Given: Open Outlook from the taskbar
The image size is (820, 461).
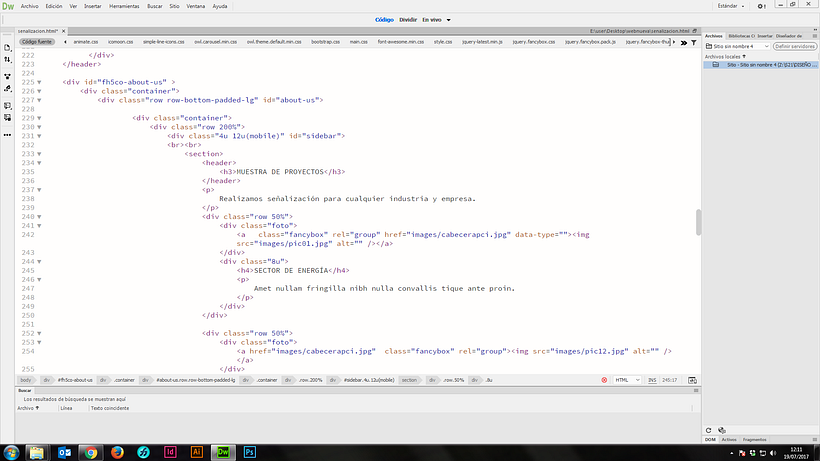Looking at the screenshot, I should point(64,452).
